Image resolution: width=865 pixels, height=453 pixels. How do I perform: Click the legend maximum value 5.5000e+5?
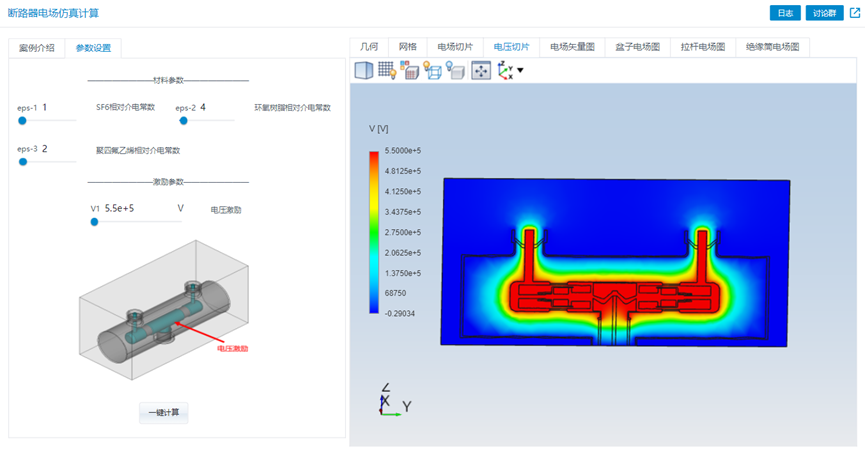click(403, 151)
